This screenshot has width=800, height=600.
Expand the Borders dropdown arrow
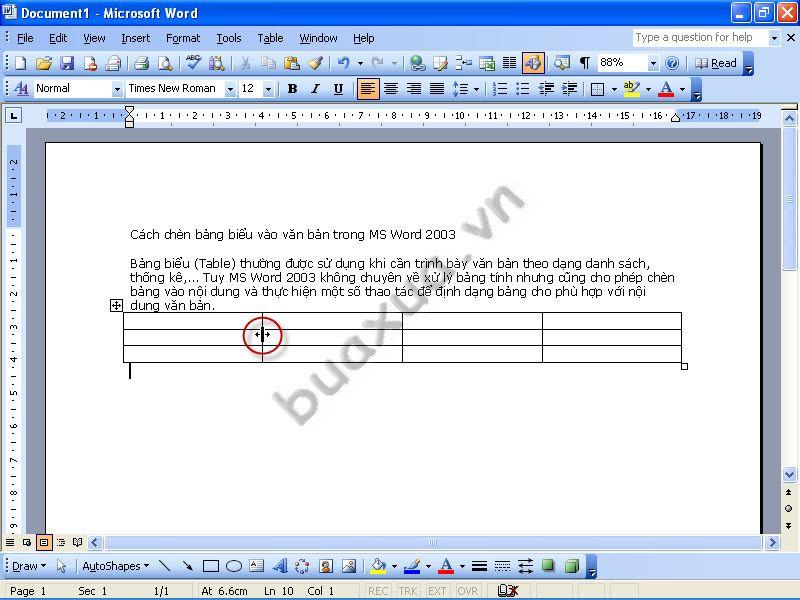[x=614, y=89]
